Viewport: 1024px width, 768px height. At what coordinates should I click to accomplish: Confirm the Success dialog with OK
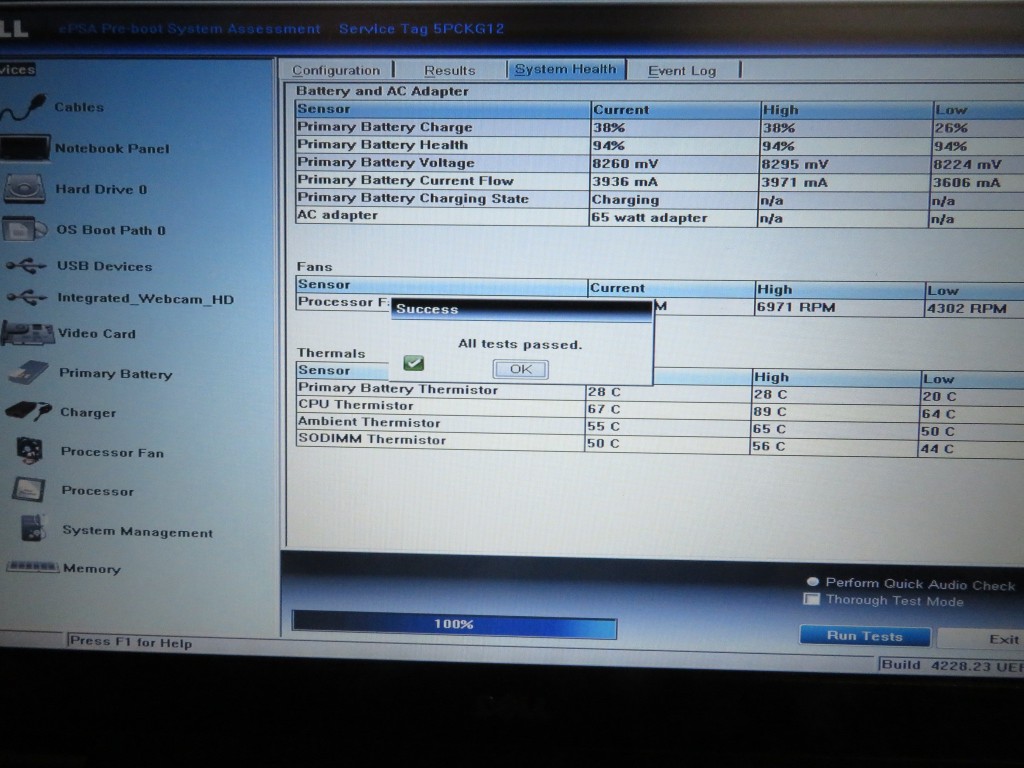(x=520, y=369)
